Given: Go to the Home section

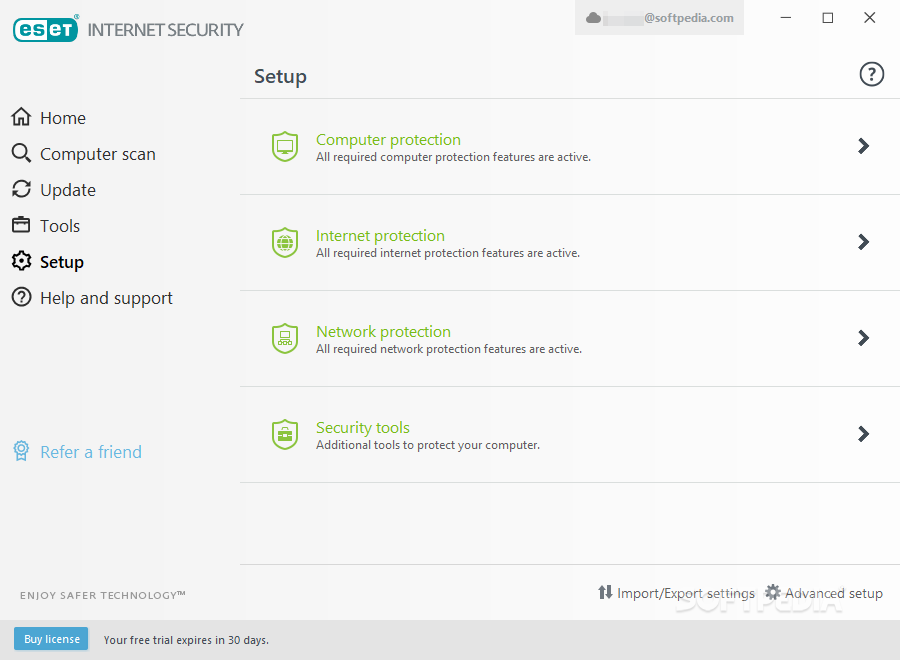Looking at the screenshot, I should (x=63, y=118).
